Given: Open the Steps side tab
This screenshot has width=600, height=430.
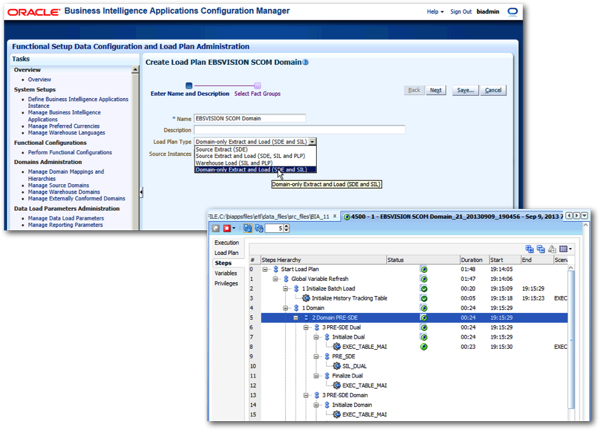Looking at the screenshot, I should pyautogui.click(x=223, y=263).
